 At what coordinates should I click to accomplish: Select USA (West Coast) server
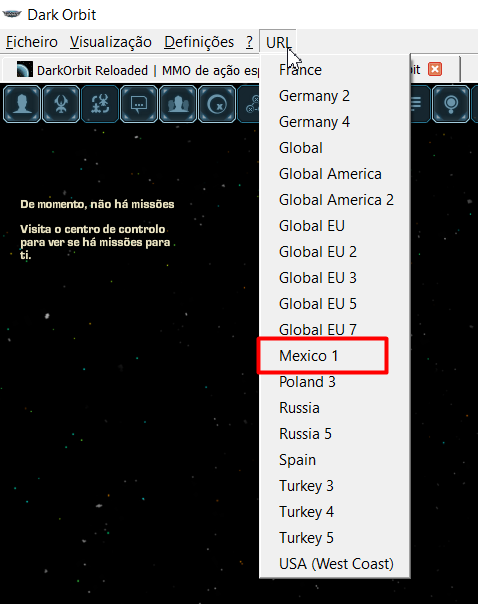335,564
